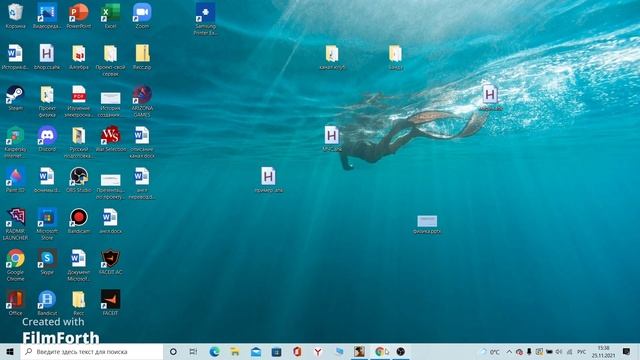Select the История Word document icon
Viewport: 640px width, 360px height.
tap(16, 57)
